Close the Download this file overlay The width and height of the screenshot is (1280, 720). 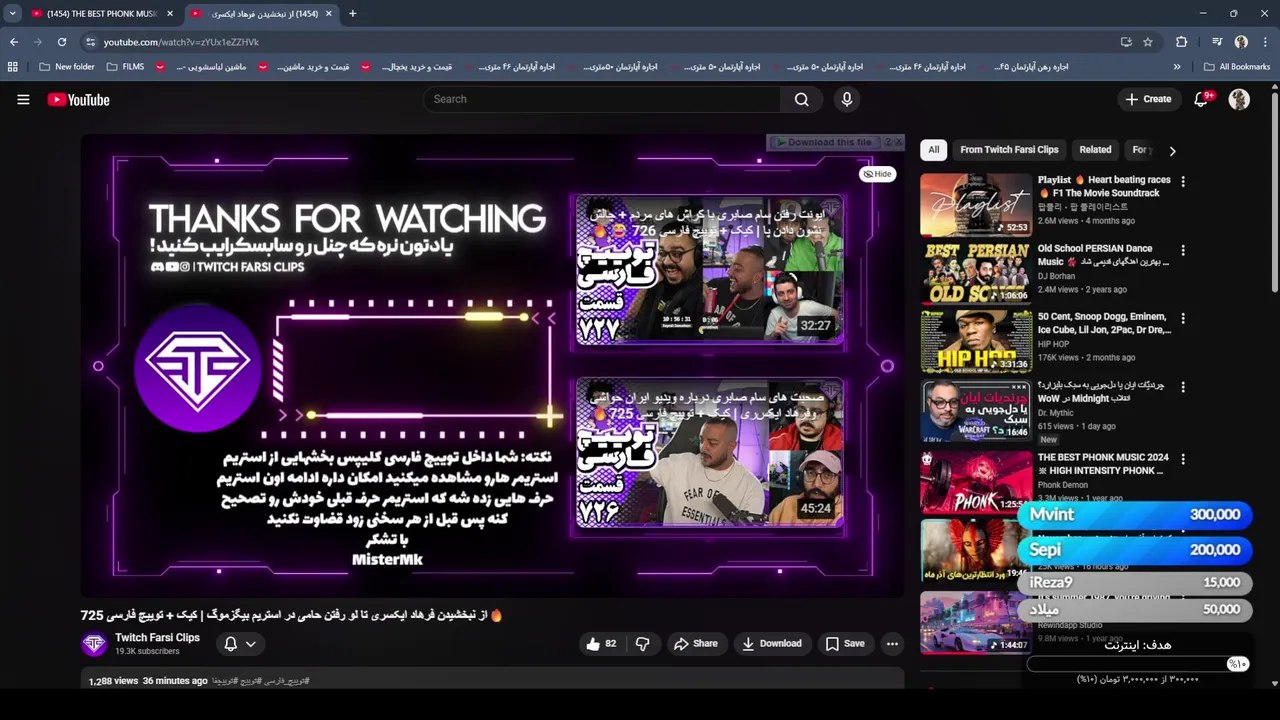(x=897, y=142)
